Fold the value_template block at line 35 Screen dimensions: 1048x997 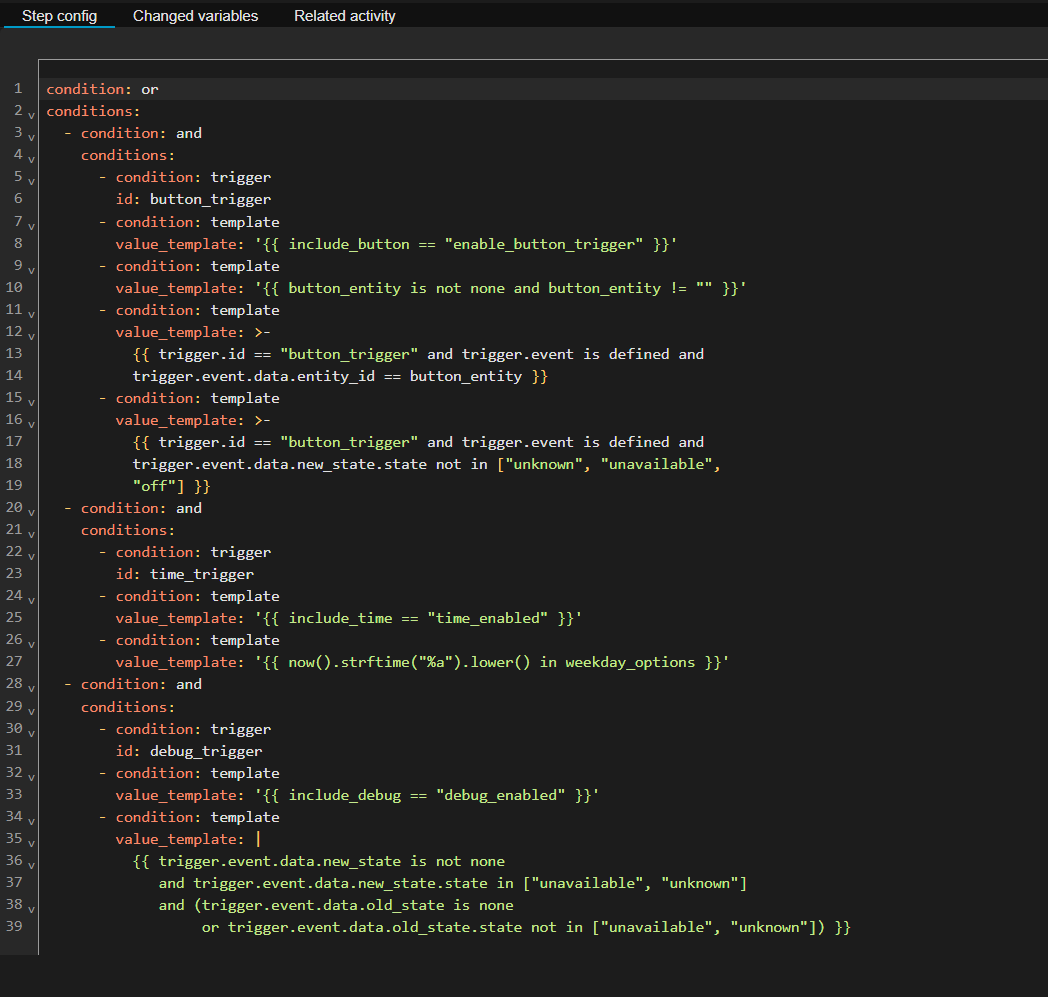[x=31, y=843]
